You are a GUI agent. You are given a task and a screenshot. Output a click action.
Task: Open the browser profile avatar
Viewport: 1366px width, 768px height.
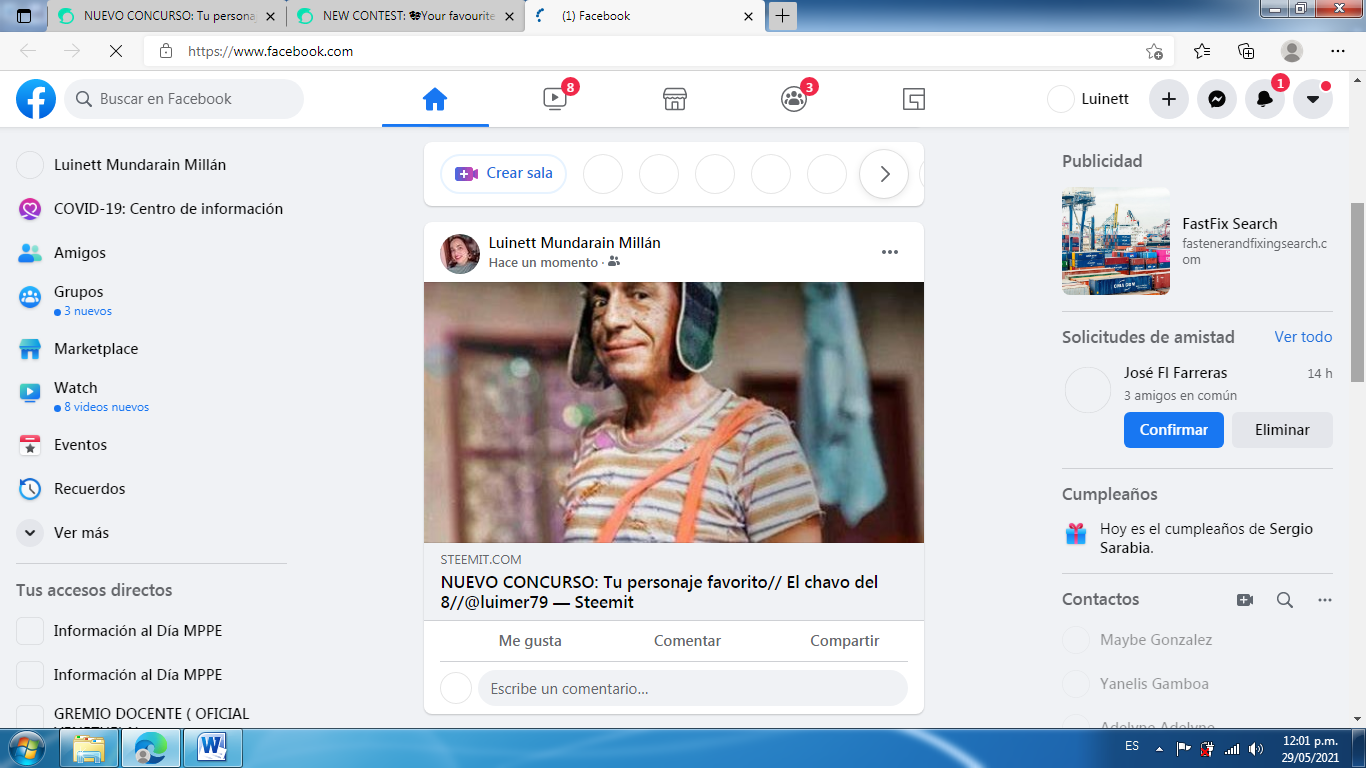(1292, 51)
